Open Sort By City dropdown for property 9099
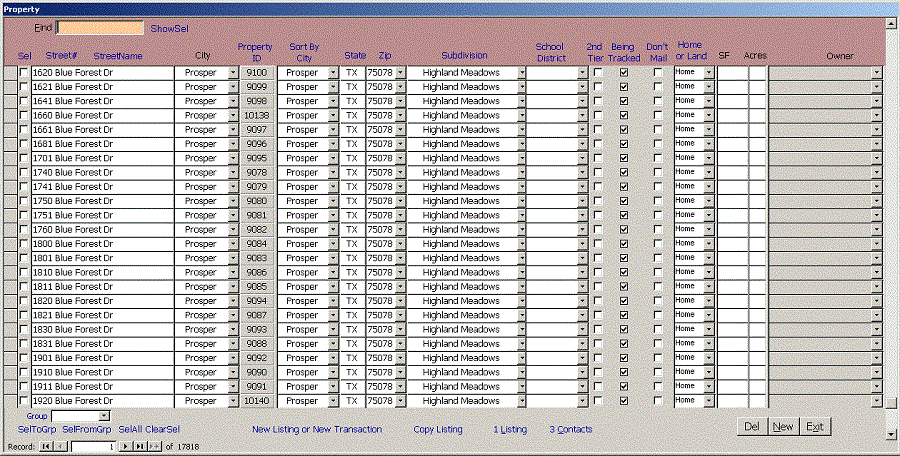 (333, 87)
